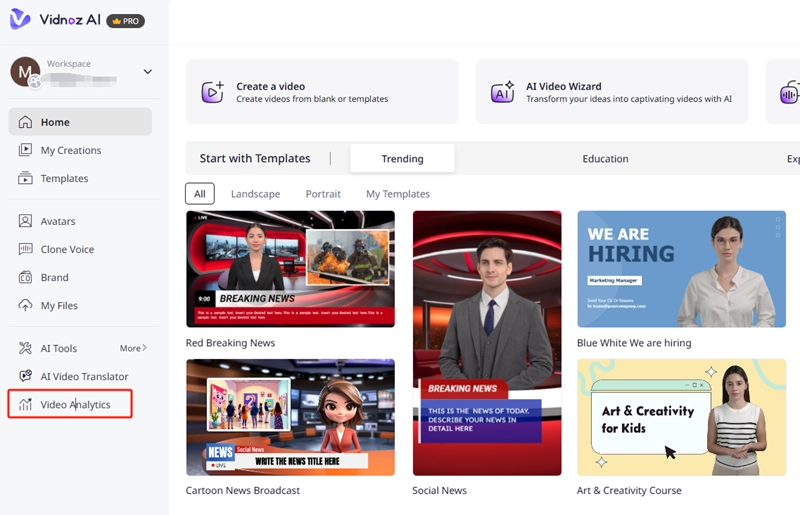Screen dimensions: 800x515
Task: Expand More next to AI Tools
Action: (133, 348)
